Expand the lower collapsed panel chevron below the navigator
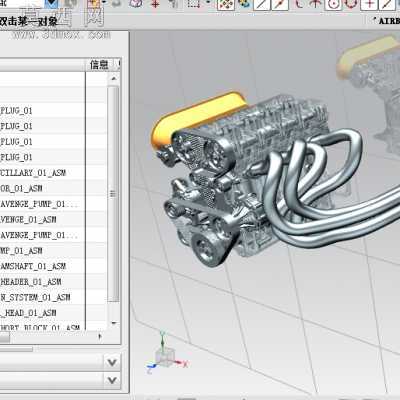 pyautogui.click(x=112, y=380)
